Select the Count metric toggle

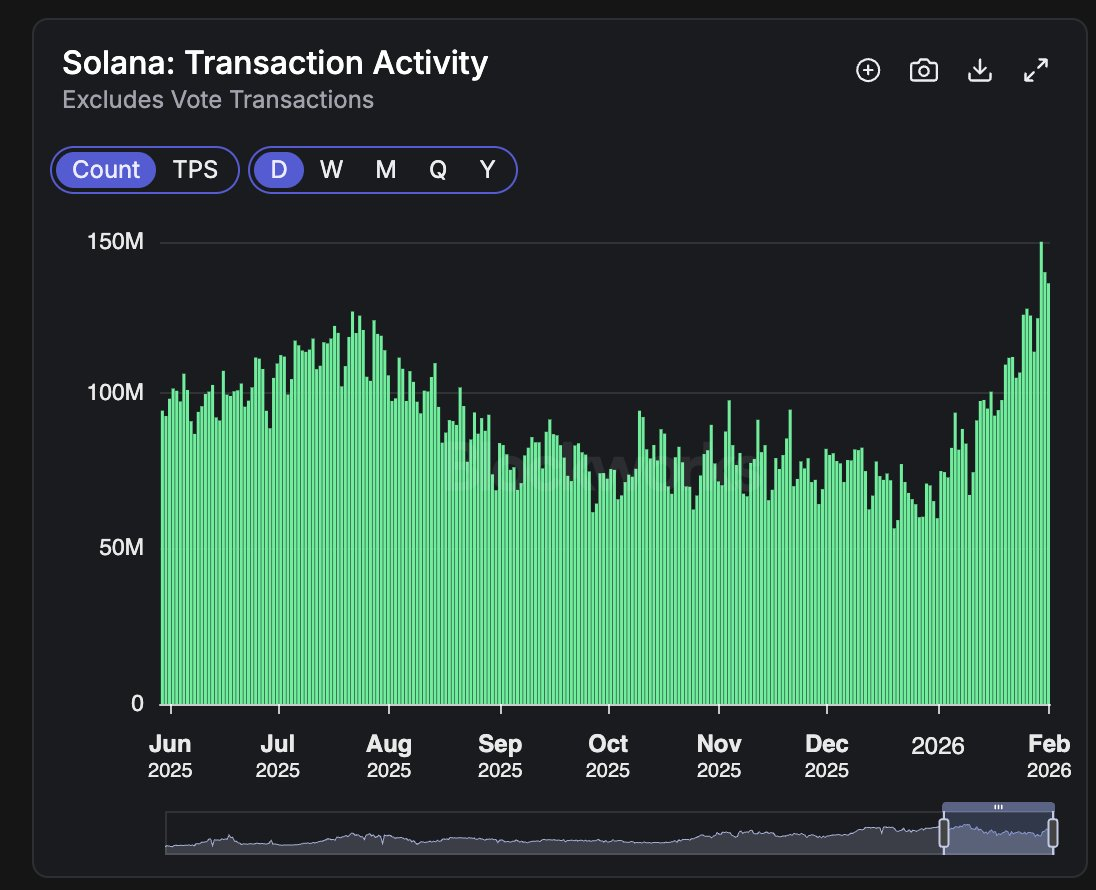(x=106, y=169)
